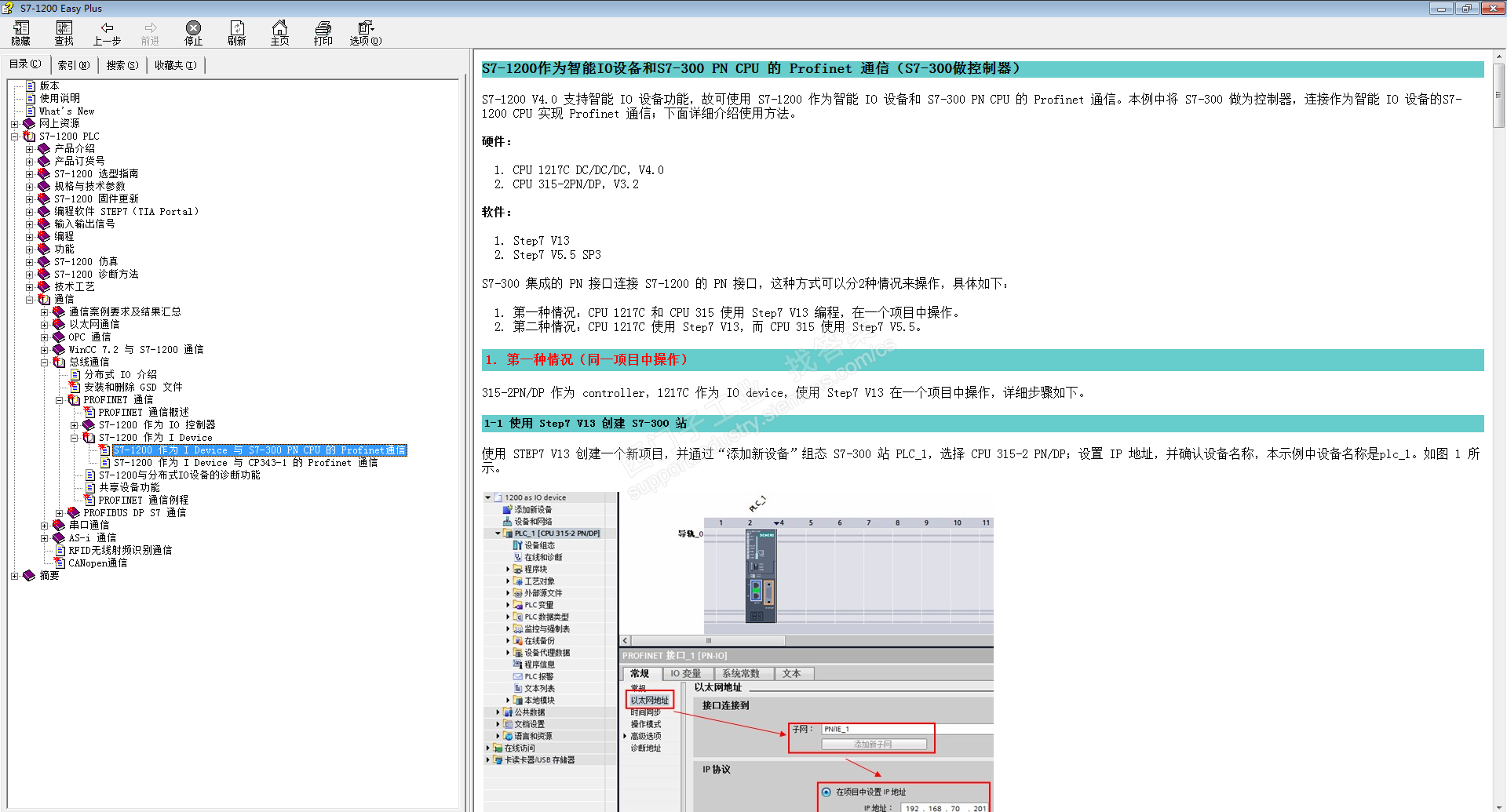Expand the AS-i 通信 tree node
This screenshot has width=1507, height=812.
click(x=45, y=538)
